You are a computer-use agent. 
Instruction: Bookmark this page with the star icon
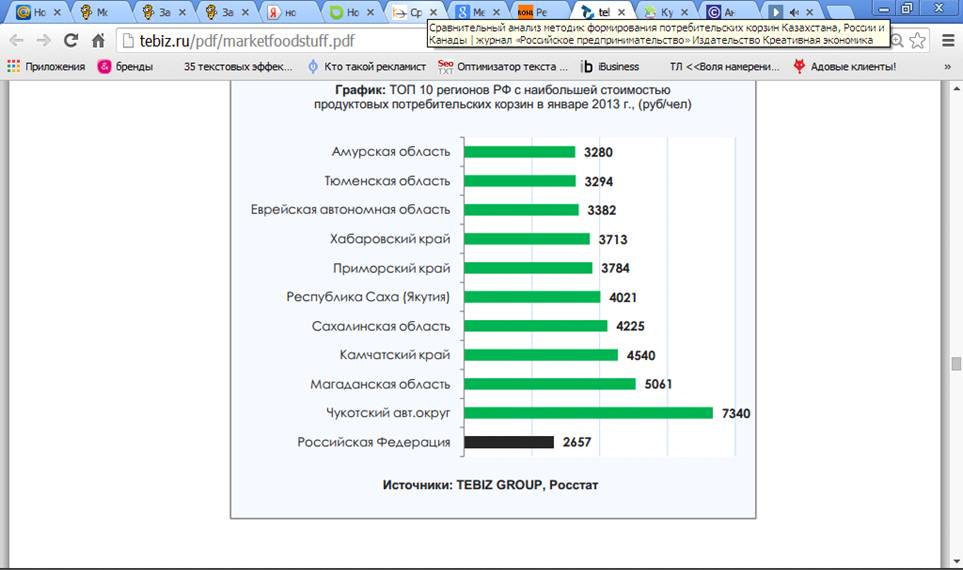coord(918,41)
